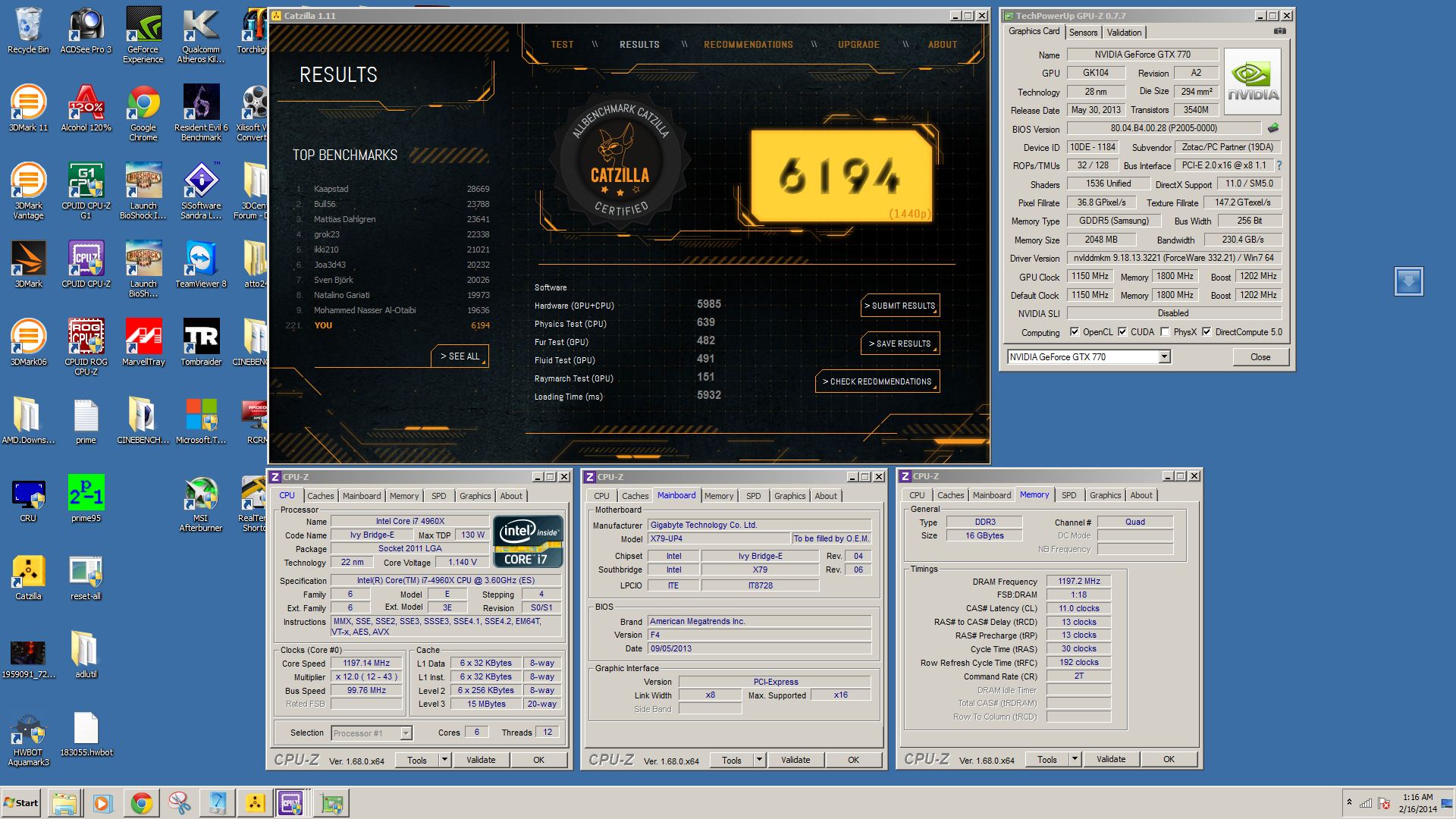Image resolution: width=1456 pixels, height=819 pixels.
Task: Click the GPU-Z screenshot camera icon
Action: 1279,31
